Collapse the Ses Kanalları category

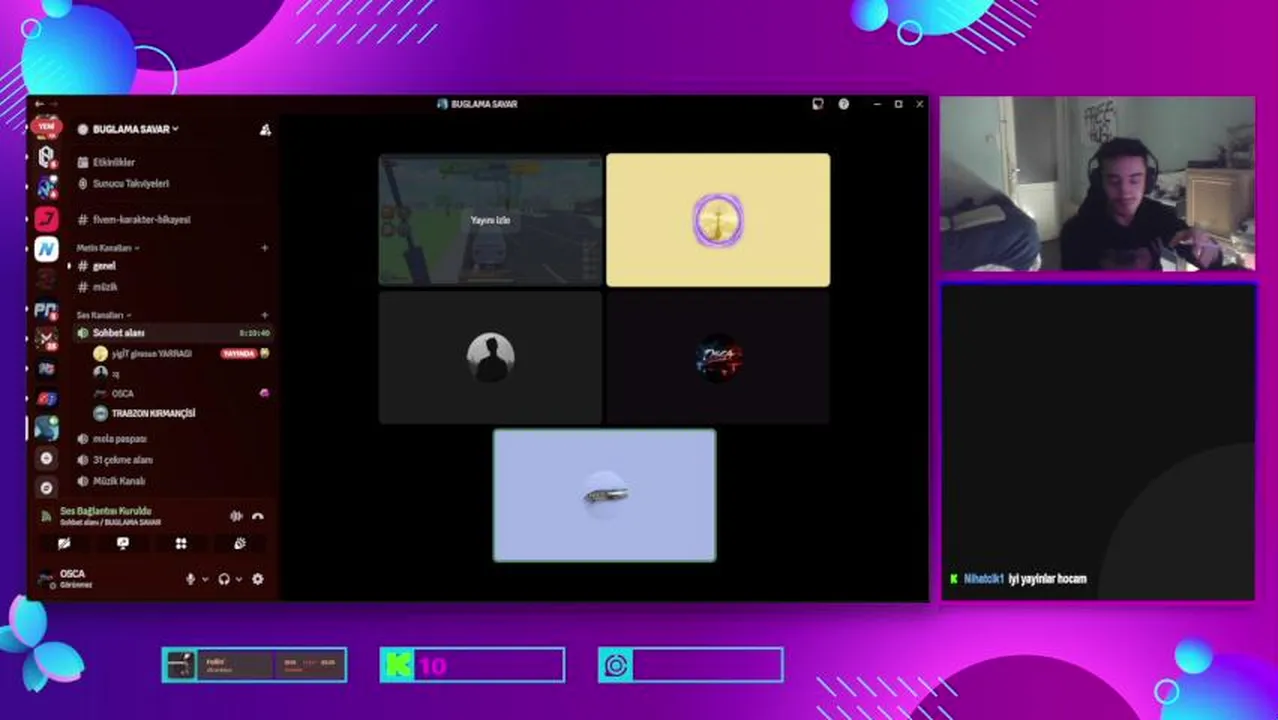[x=104, y=315]
